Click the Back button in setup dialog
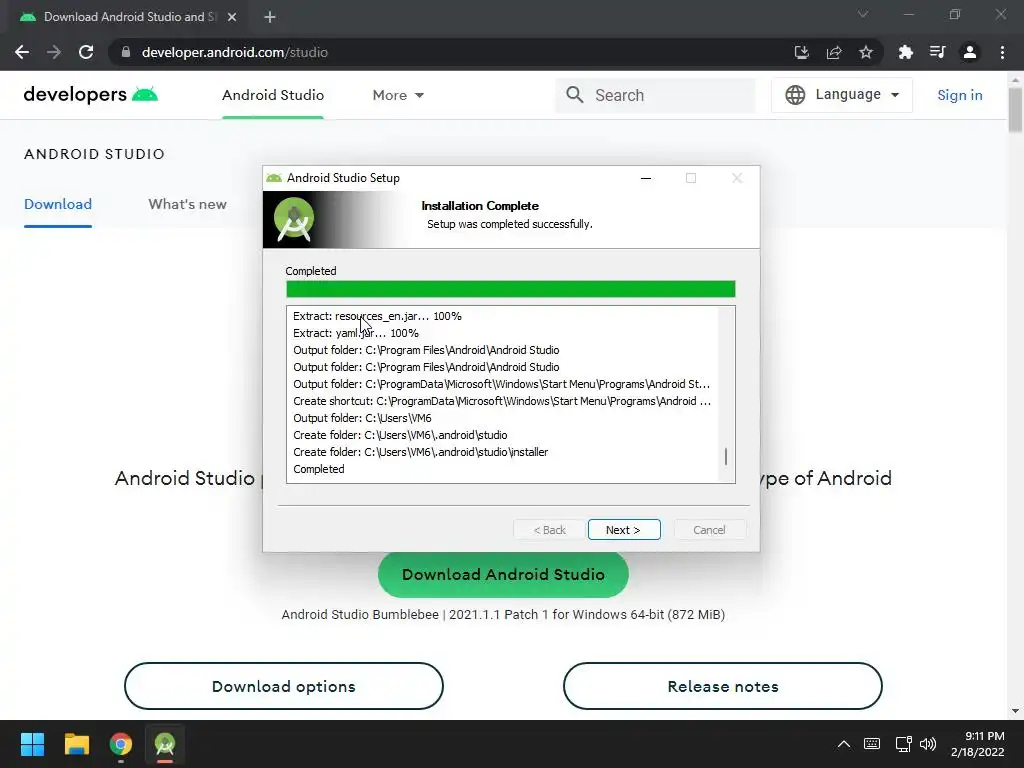The image size is (1024, 768). point(549,530)
